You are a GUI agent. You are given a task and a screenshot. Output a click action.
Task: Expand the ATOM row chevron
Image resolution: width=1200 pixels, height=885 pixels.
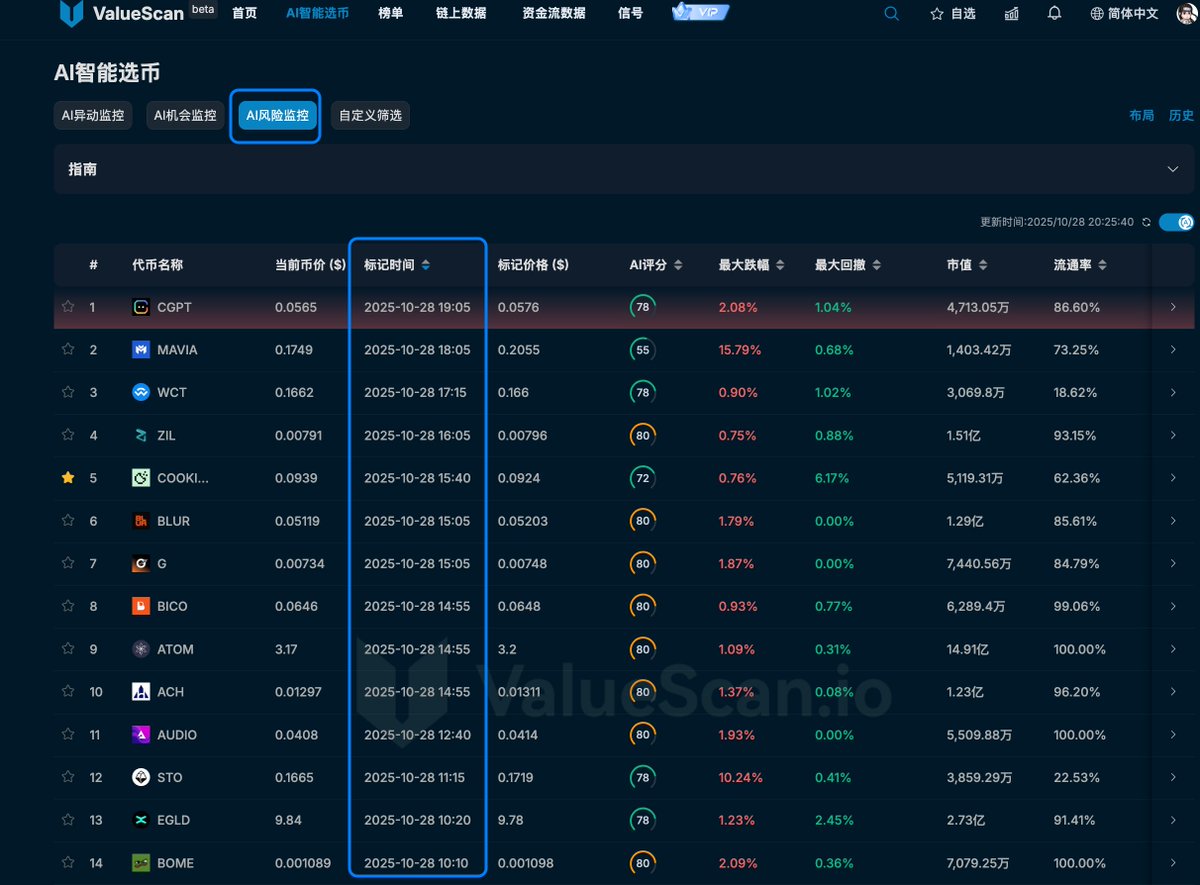click(x=1173, y=649)
